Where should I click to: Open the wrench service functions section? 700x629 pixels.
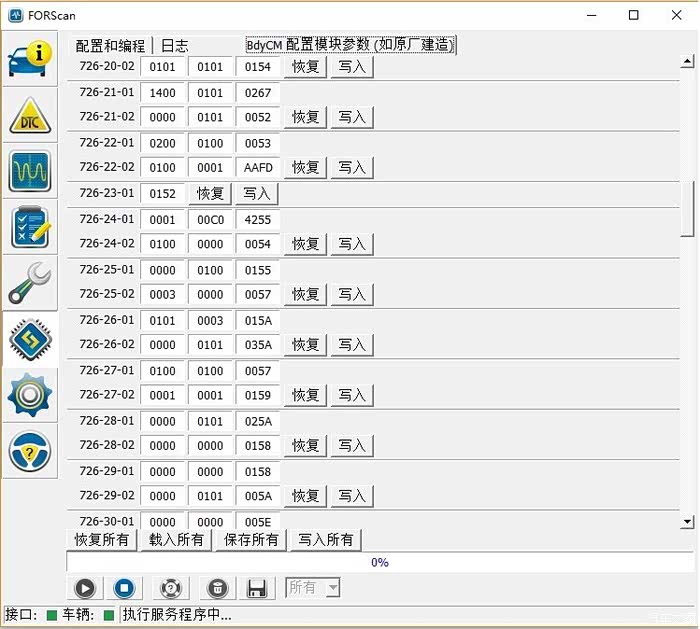(x=30, y=283)
